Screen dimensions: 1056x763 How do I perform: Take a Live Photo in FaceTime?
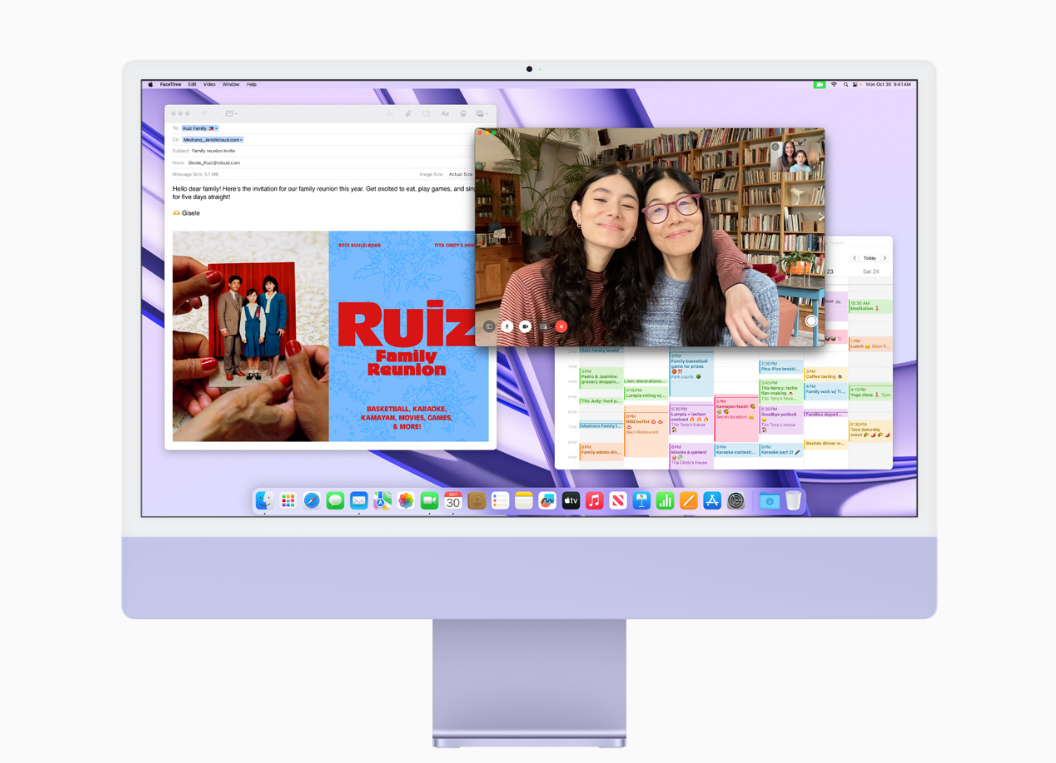tap(811, 321)
